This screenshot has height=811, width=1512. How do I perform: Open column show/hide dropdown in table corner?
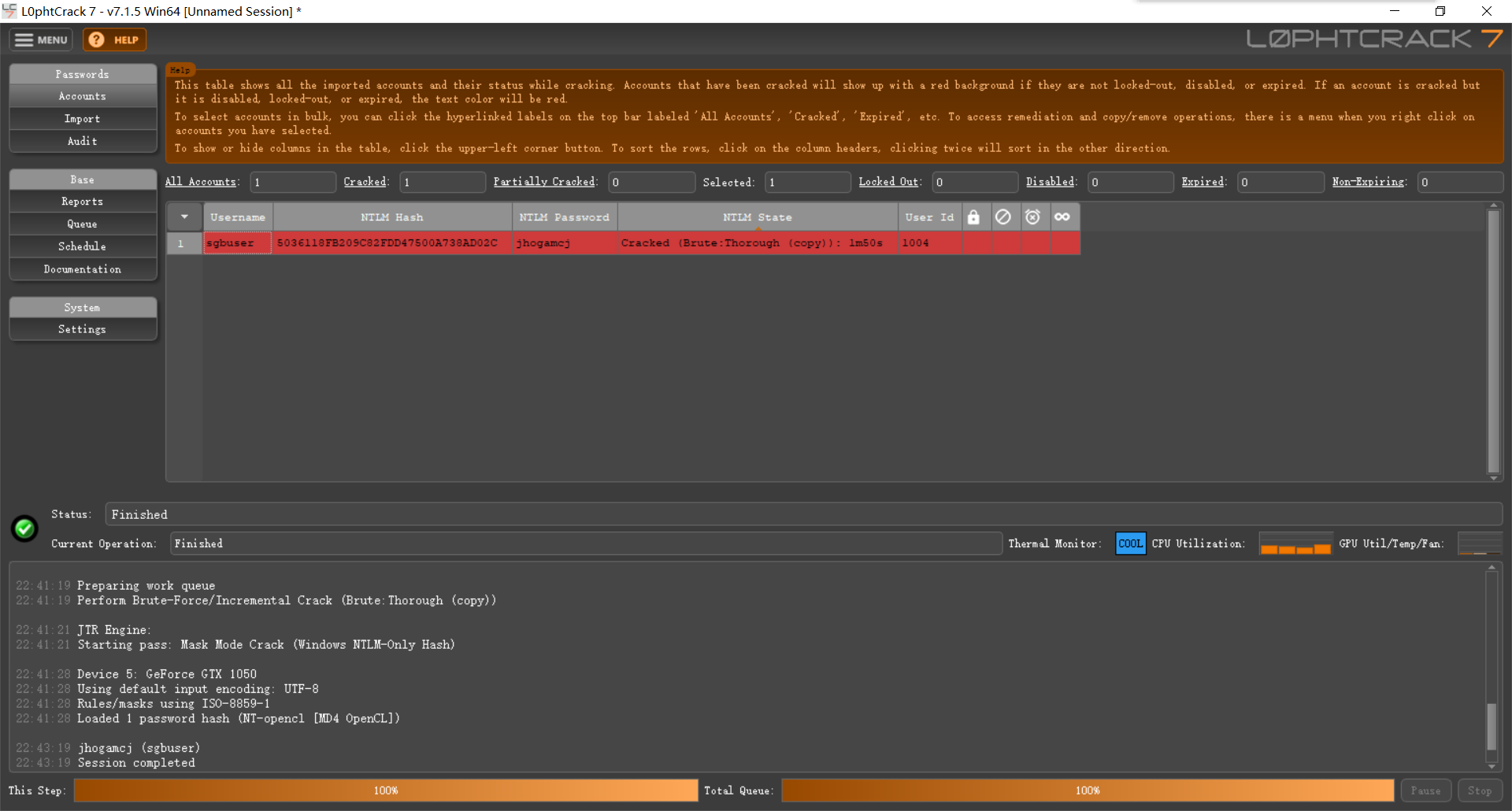pyautogui.click(x=184, y=217)
